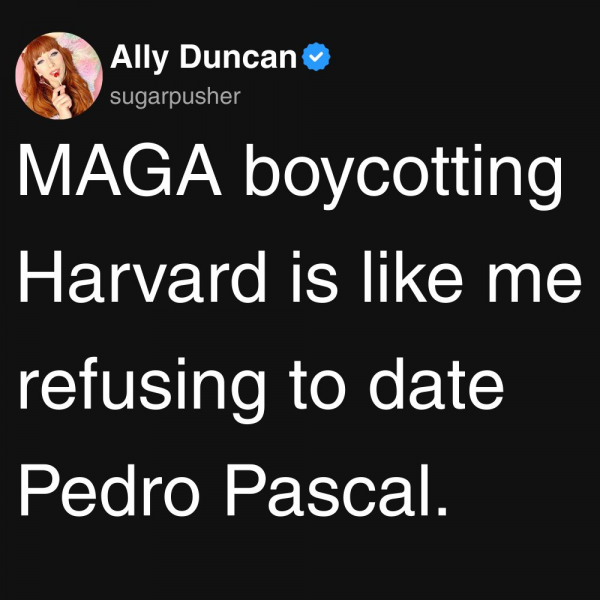Click the first name Ally in the header
600x600 pixels.
[x=139, y=58]
